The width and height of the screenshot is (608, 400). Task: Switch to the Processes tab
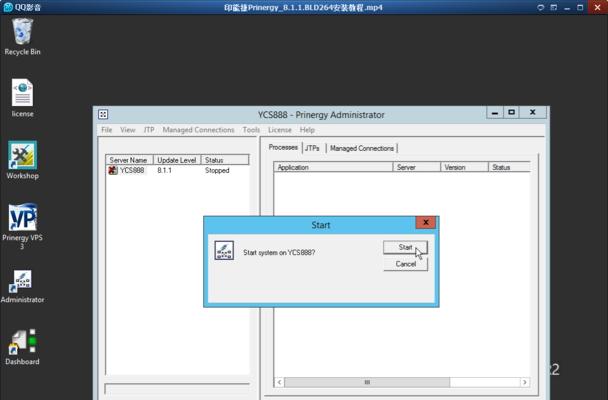pyautogui.click(x=283, y=147)
